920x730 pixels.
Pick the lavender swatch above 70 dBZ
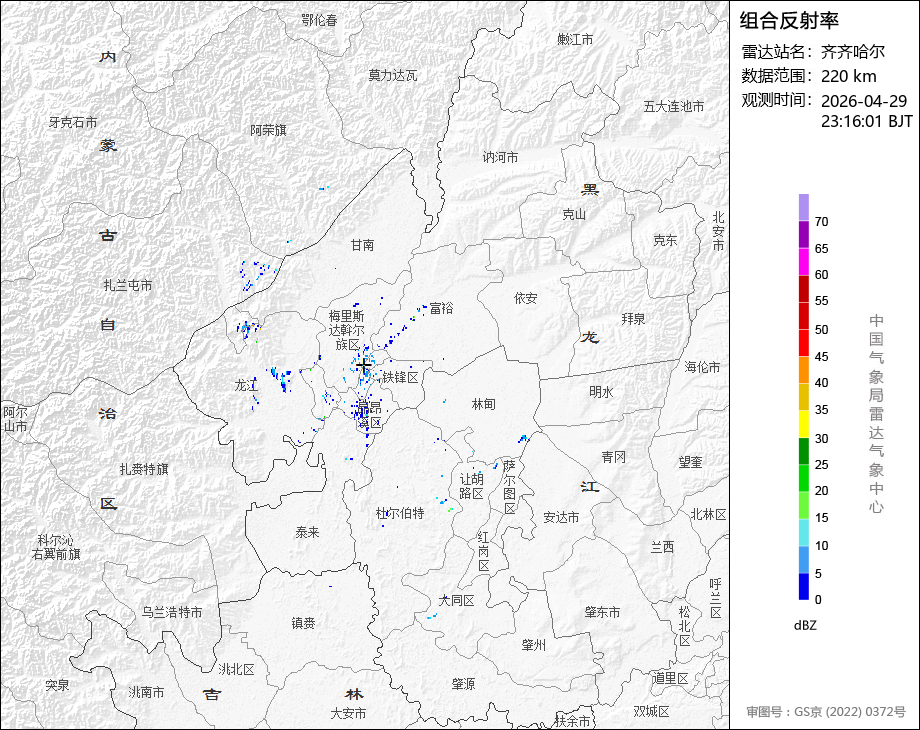804,208
